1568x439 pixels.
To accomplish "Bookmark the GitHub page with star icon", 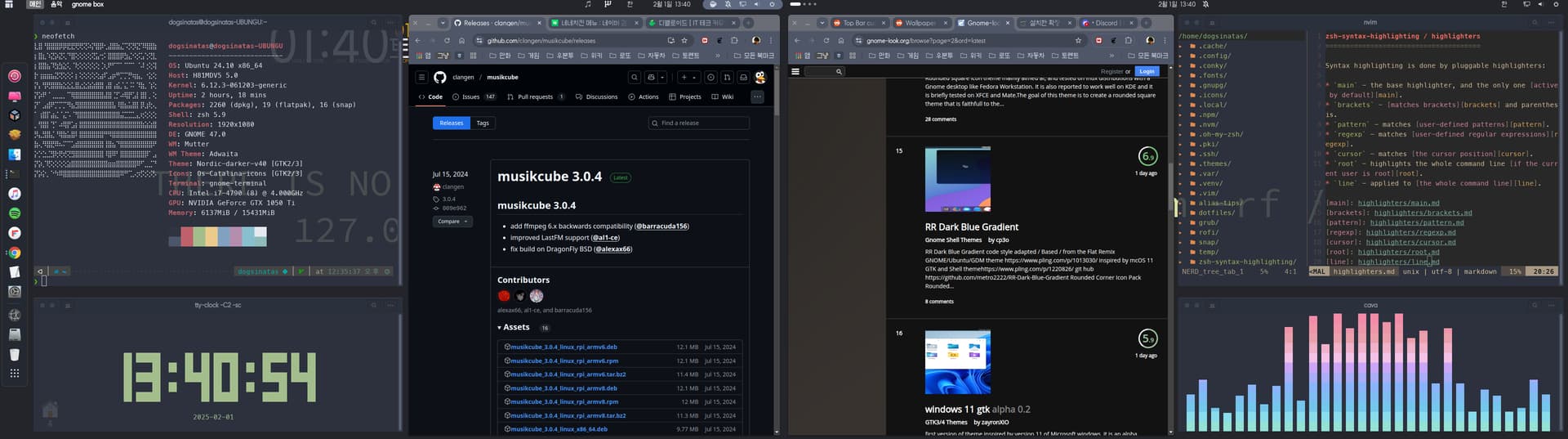I will [x=684, y=40].
